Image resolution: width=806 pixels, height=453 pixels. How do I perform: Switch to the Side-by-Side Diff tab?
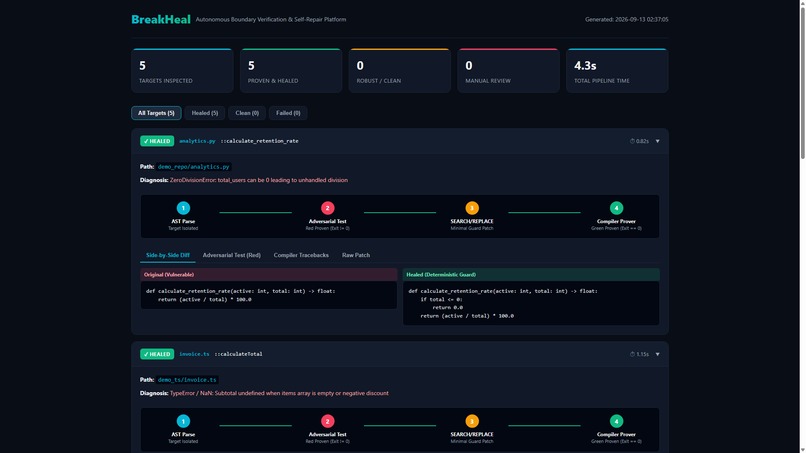click(x=168, y=255)
